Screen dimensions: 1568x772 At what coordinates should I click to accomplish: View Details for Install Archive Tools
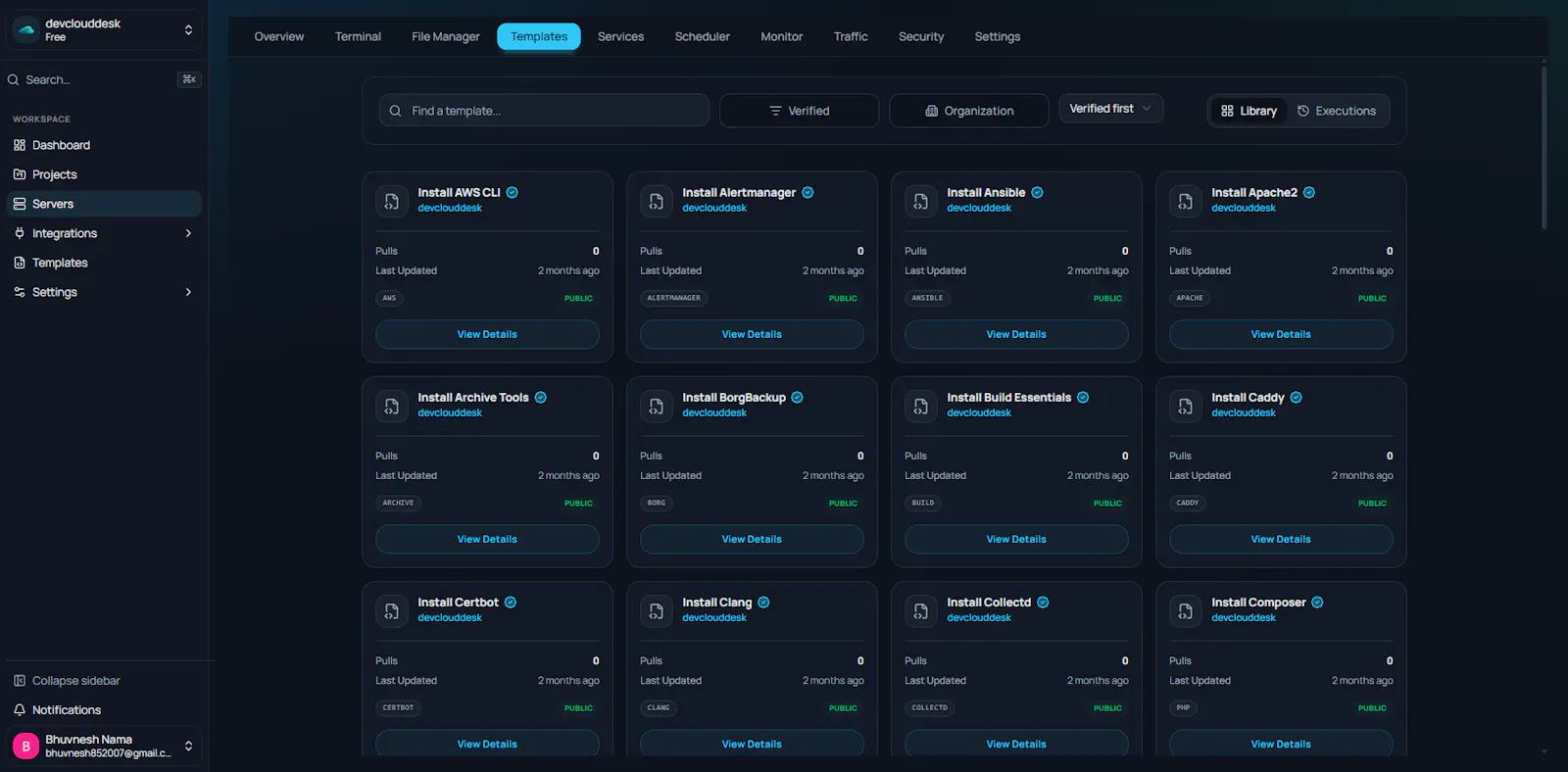487,539
